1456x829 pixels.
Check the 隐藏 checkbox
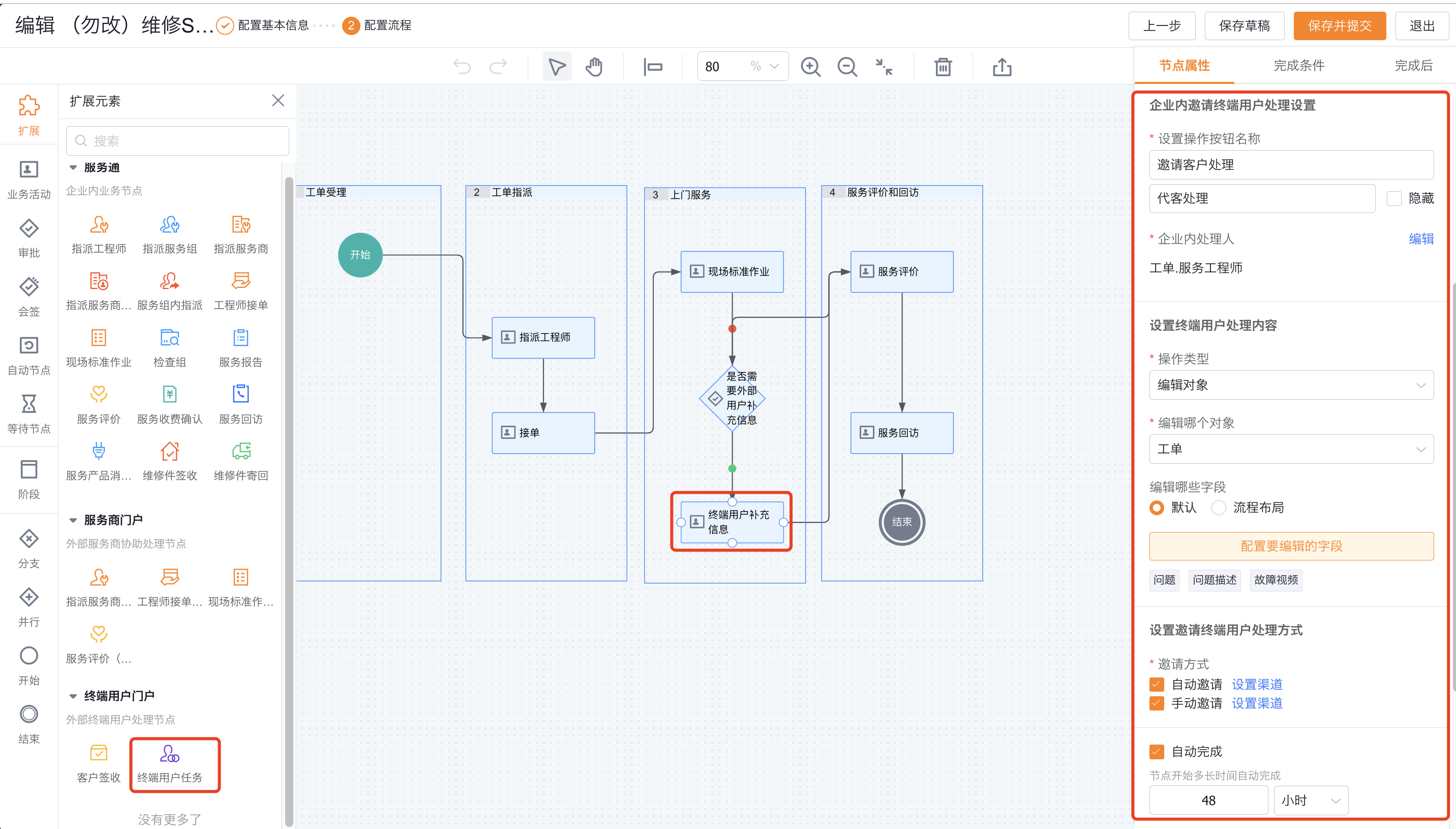pyautogui.click(x=1393, y=198)
